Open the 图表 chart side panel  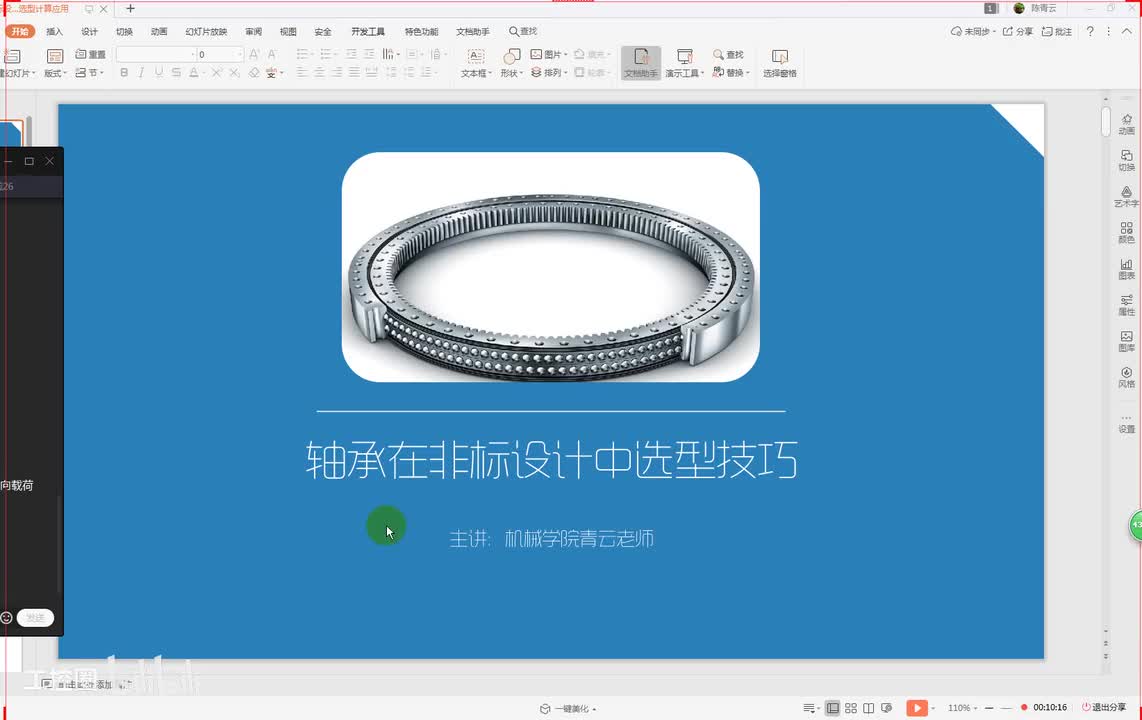(x=1127, y=269)
